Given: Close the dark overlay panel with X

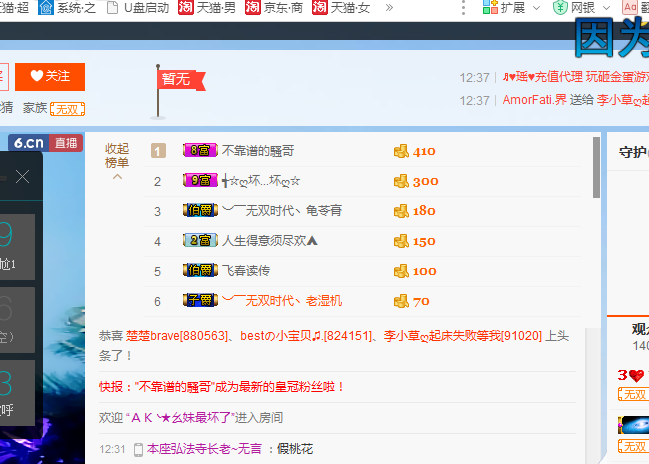Looking at the screenshot, I should tap(22, 177).
